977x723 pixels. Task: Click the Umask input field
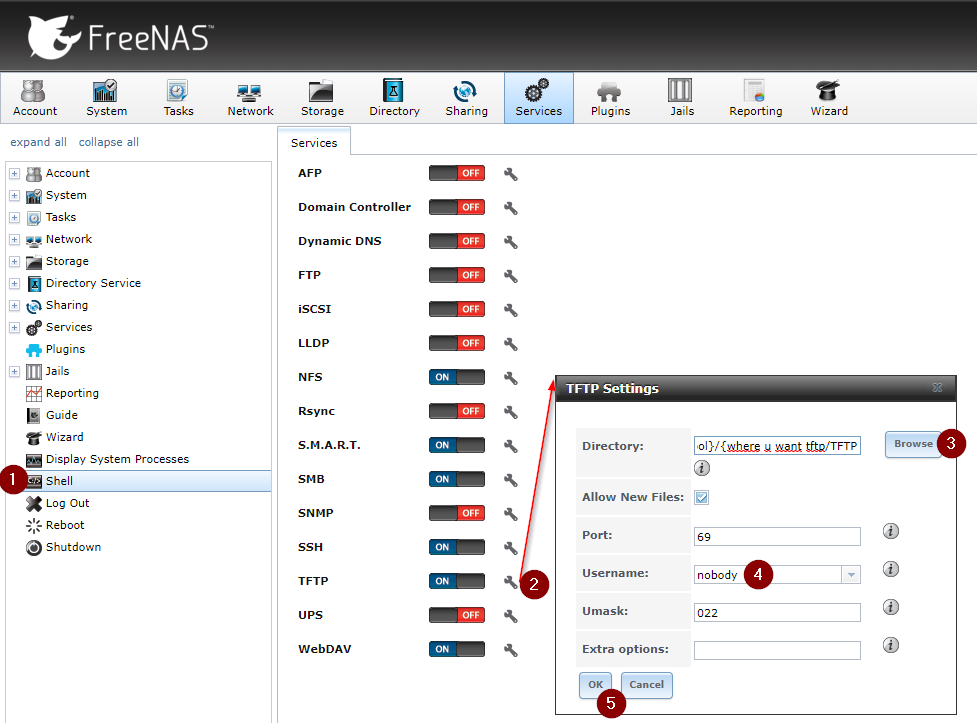(777, 613)
